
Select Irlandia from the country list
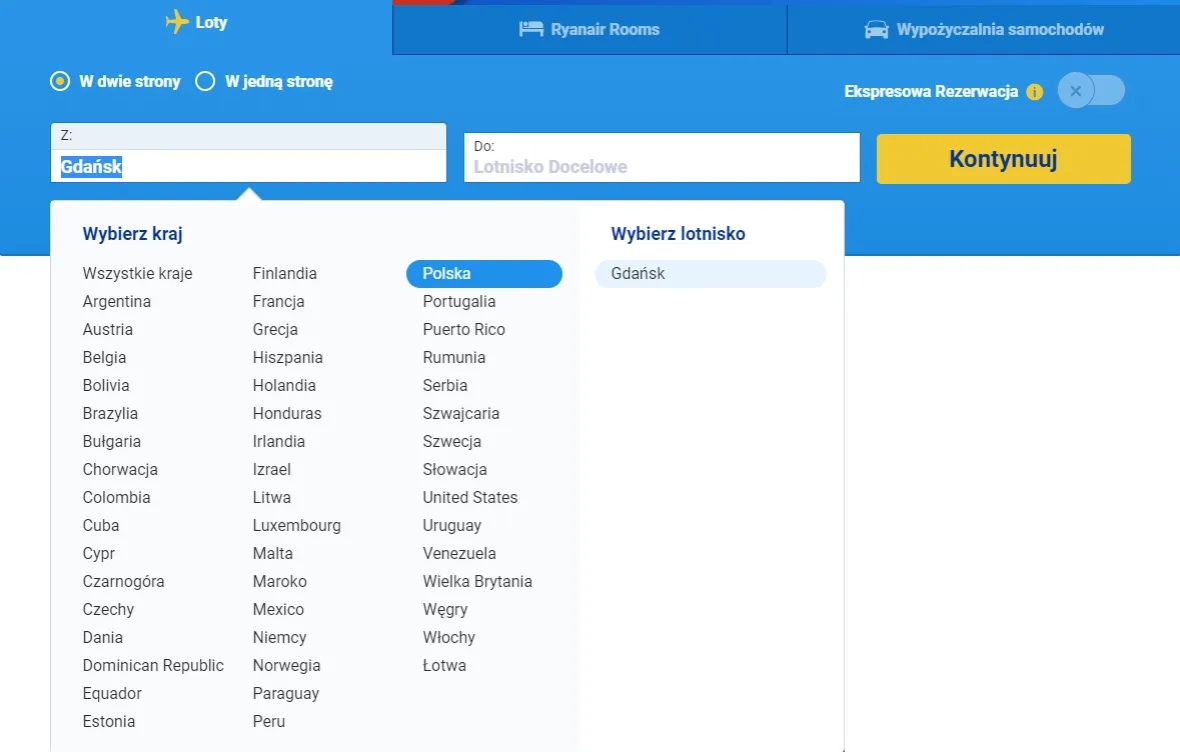pyautogui.click(x=278, y=441)
